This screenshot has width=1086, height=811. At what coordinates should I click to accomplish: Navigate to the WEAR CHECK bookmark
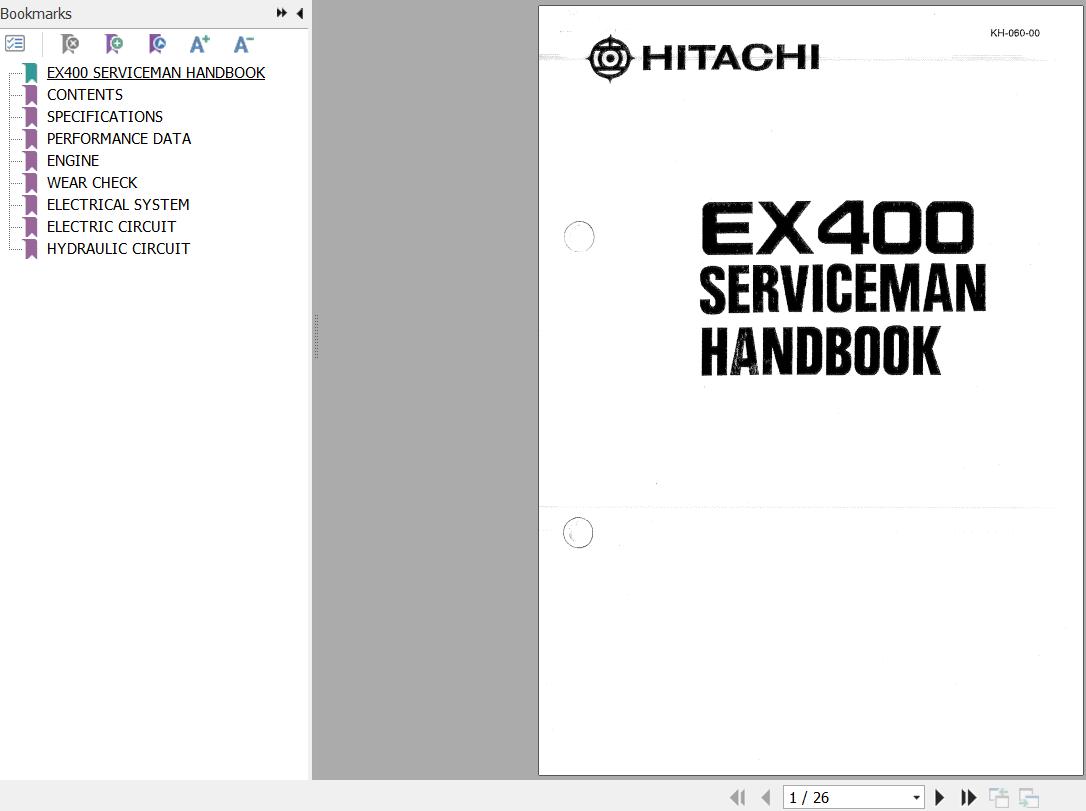[x=92, y=183]
